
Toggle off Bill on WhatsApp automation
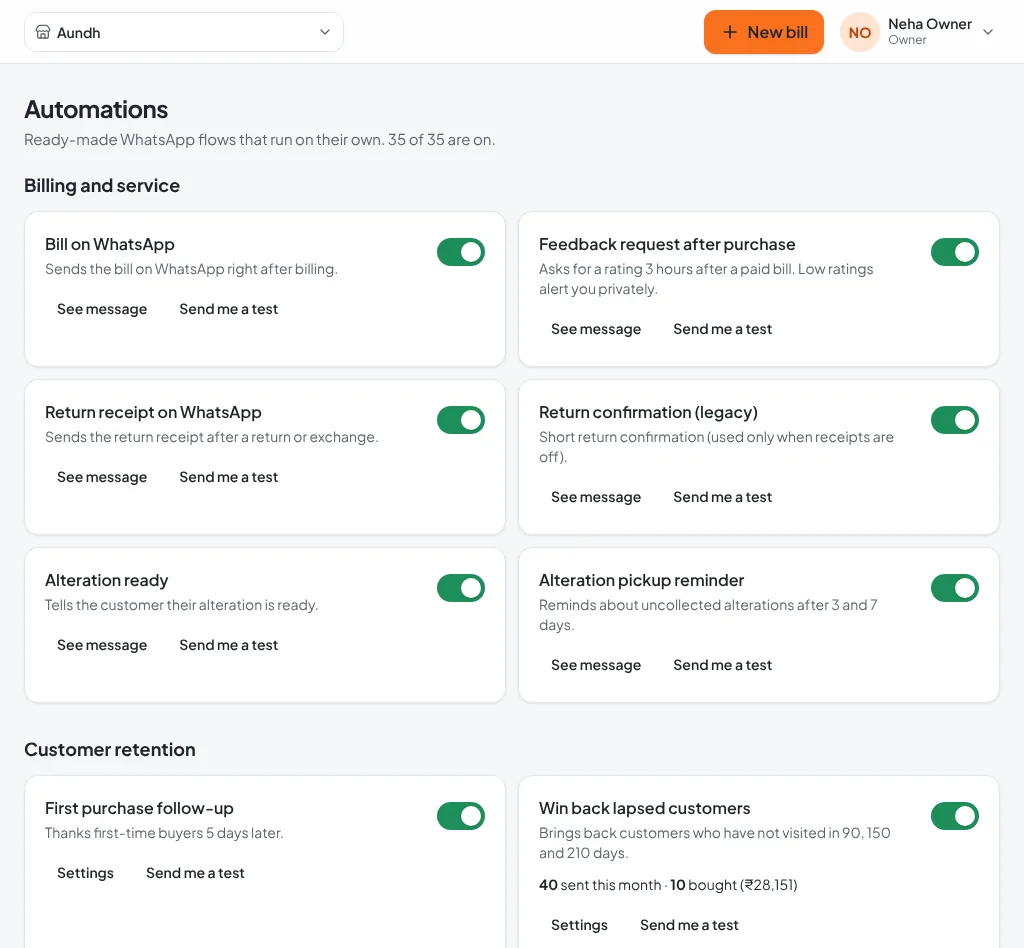tap(460, 252)
